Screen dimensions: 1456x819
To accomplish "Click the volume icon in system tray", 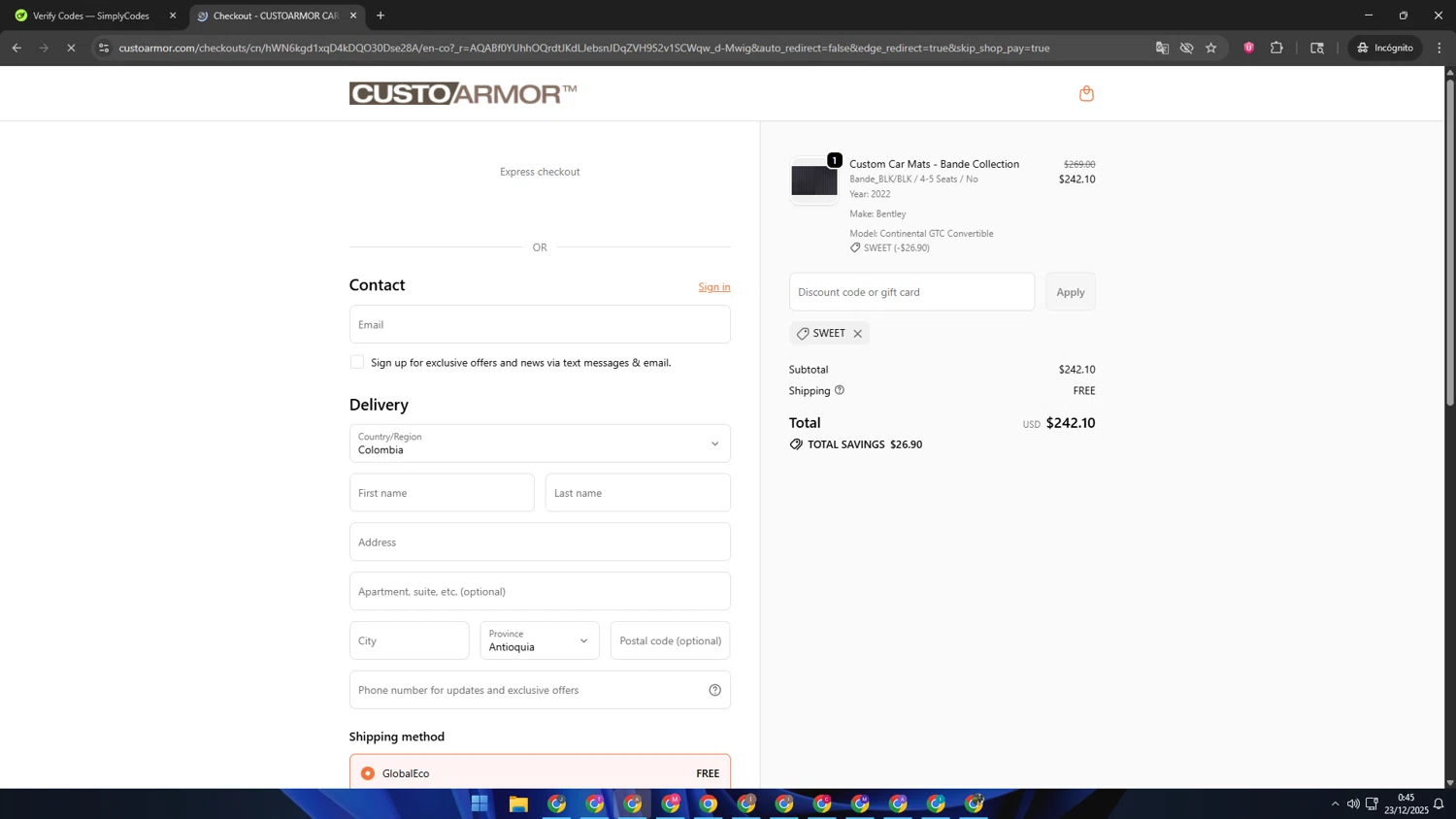I will coord(1353,803).
